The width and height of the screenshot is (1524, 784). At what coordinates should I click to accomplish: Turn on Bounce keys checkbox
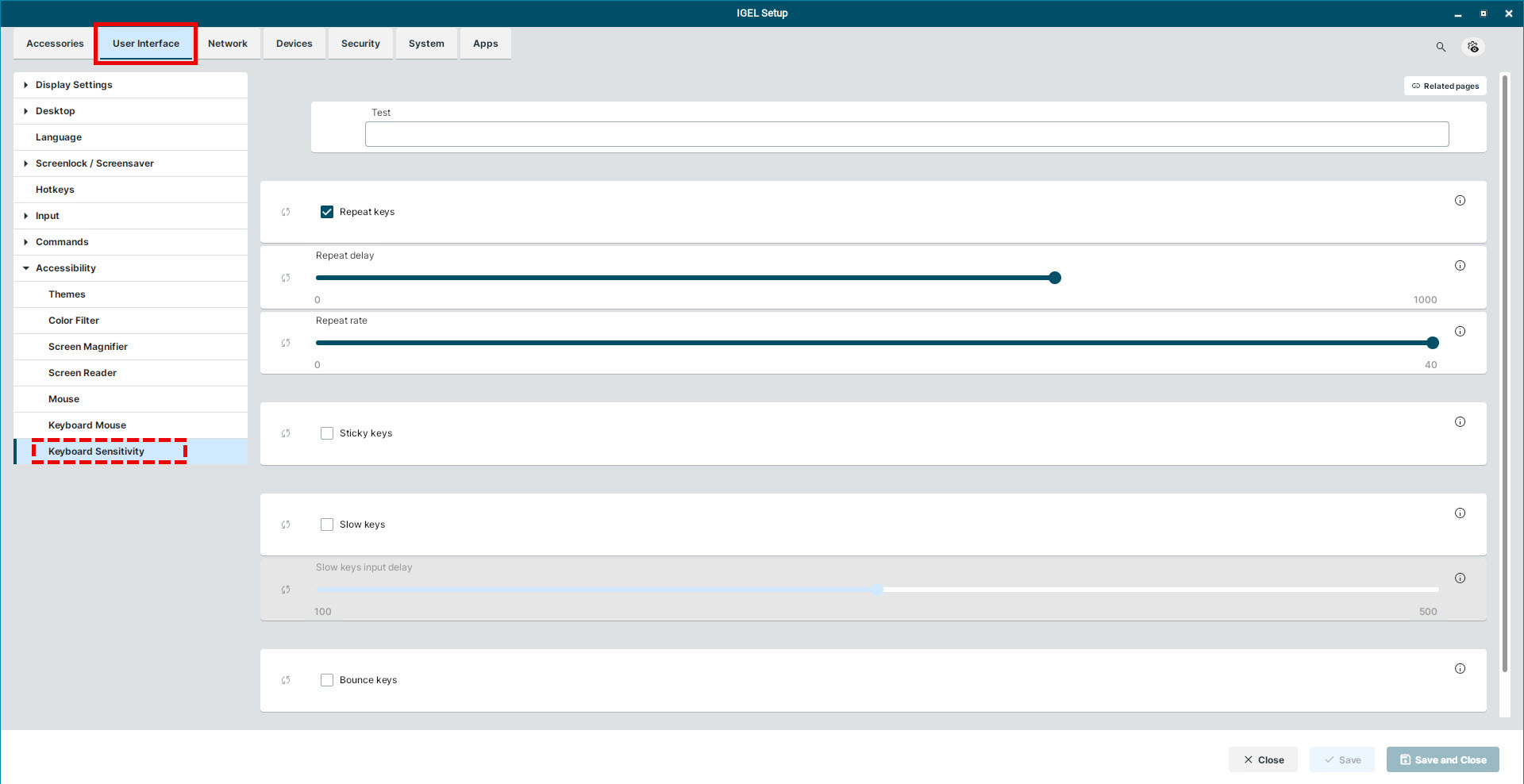pyautogui.click(x=327, y=680)
